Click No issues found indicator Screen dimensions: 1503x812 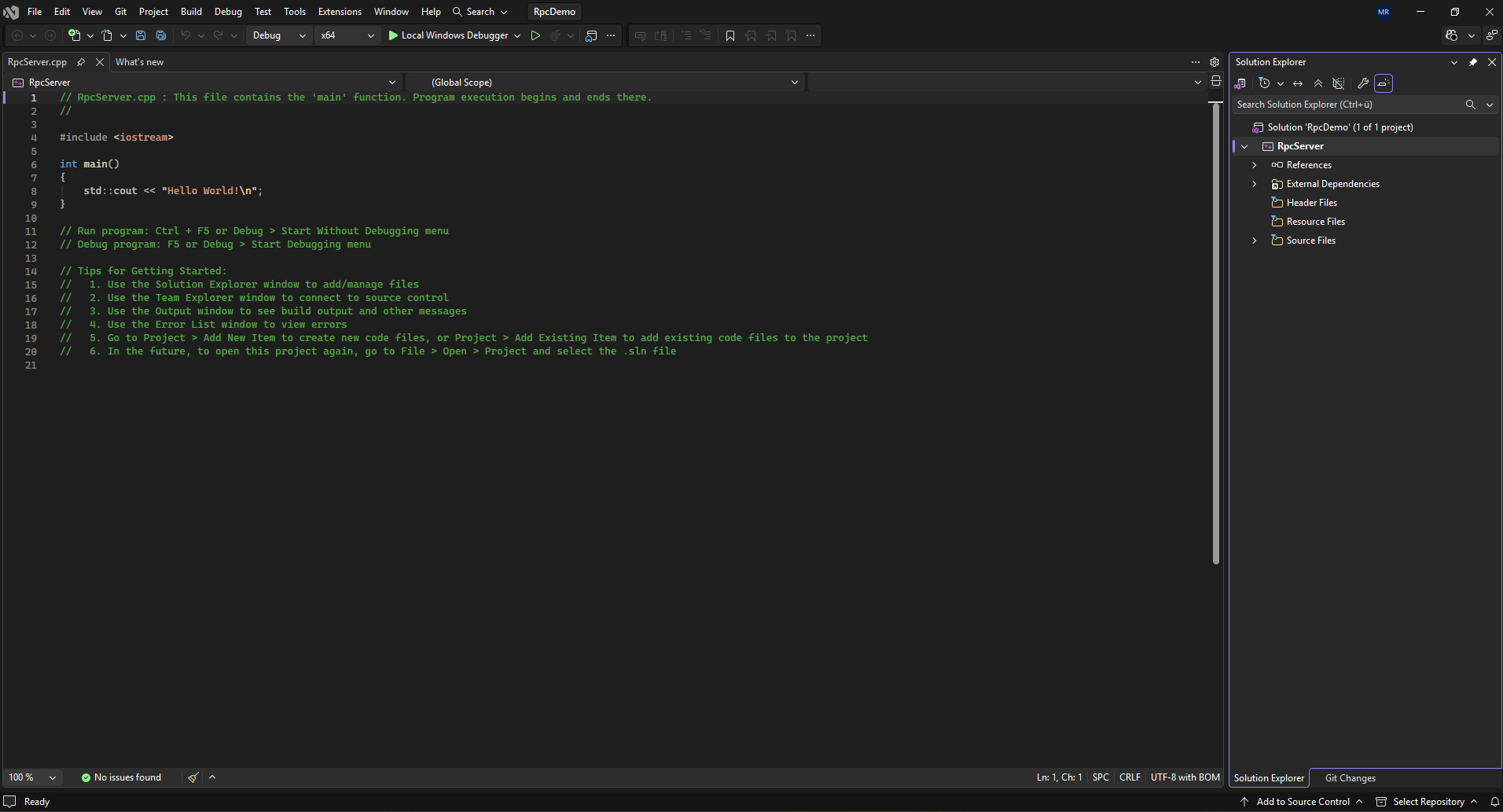[x=121, y=777]
